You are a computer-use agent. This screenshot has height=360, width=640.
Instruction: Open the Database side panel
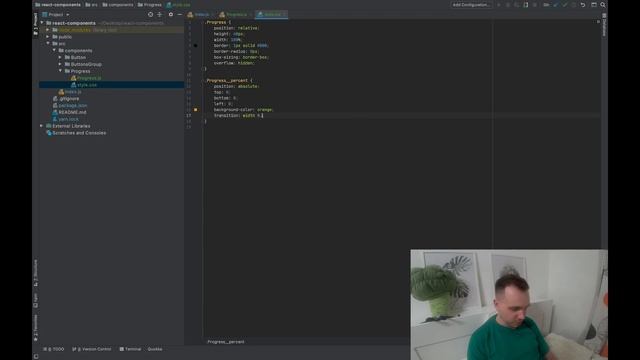(x=604, y=25)
